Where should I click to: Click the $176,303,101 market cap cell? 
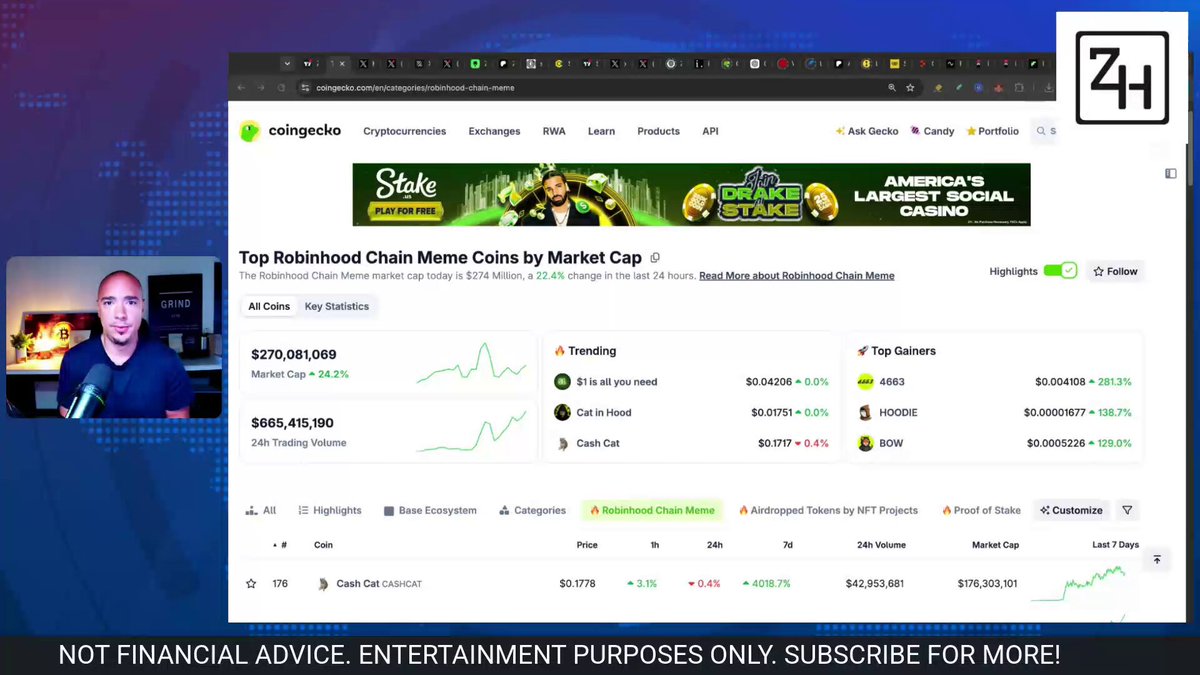[987, 584]
